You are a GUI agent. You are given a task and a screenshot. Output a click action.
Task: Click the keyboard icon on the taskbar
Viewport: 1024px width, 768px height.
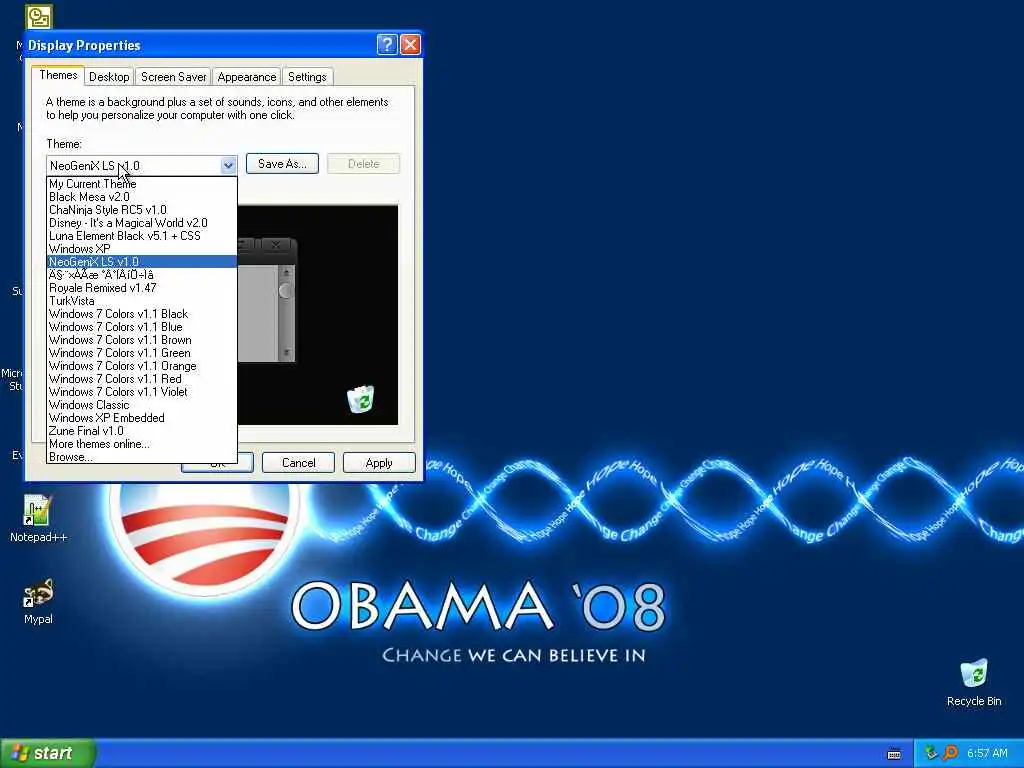[x=894, y=754]
